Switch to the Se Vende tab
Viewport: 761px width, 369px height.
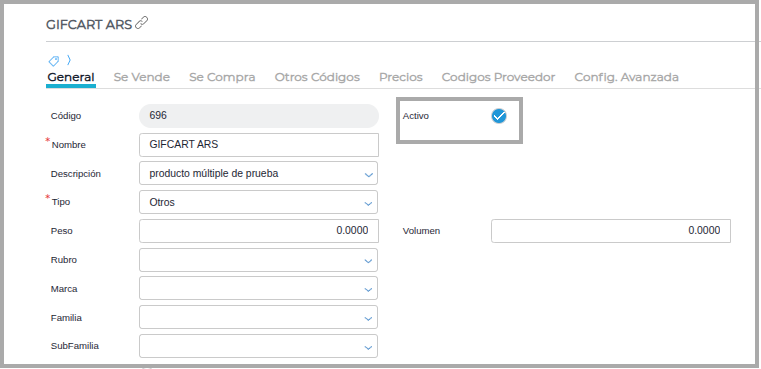pyautogui.click(x=142, y=77)
